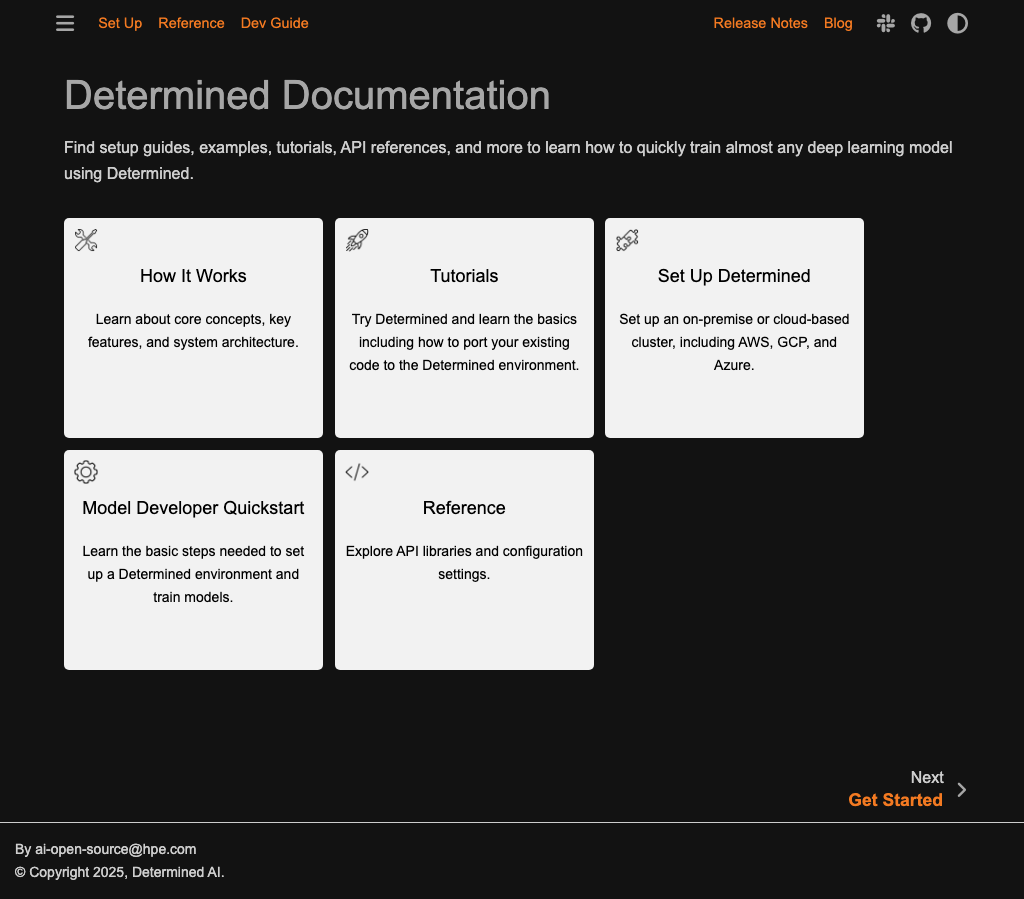Open the Set Up Determined card title
1024x899 pixels.
click(x=734, y=276)
